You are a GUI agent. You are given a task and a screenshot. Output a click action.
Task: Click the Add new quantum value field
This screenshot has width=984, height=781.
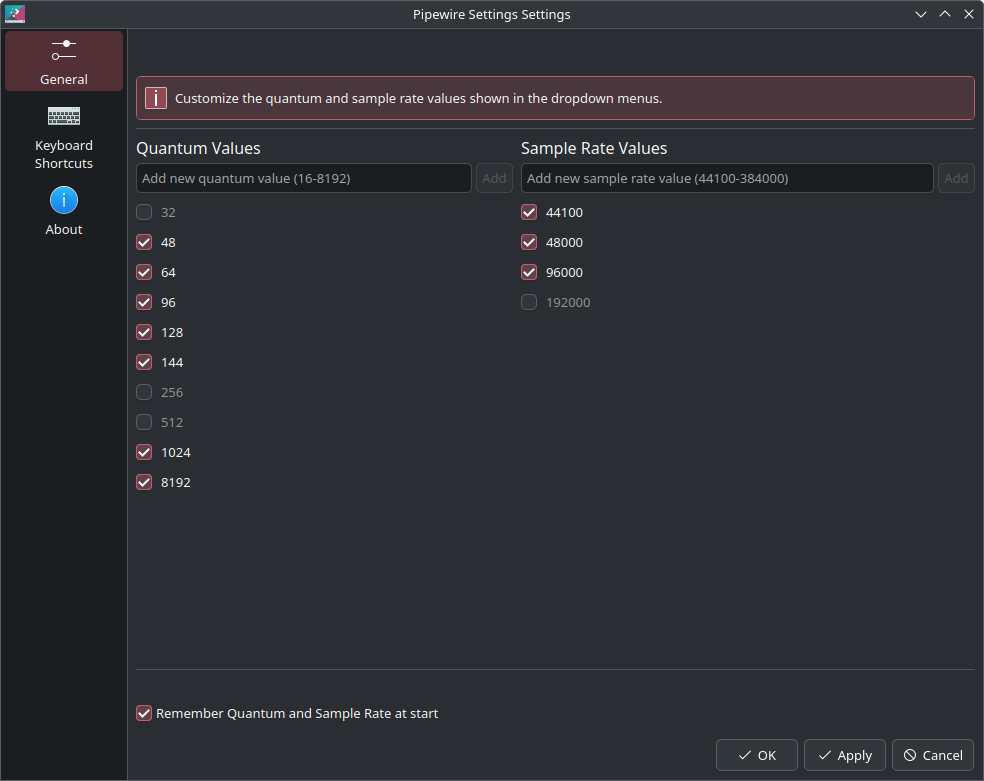(304, 178)
